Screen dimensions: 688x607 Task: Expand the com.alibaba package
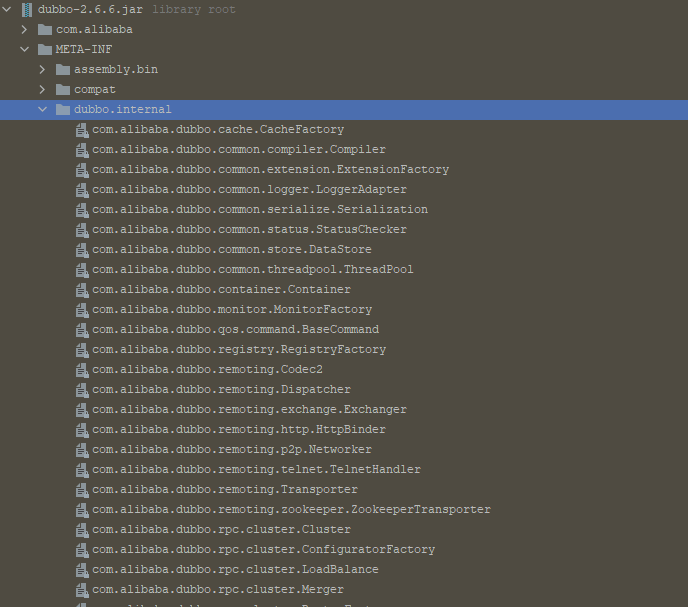pos(25,29)
